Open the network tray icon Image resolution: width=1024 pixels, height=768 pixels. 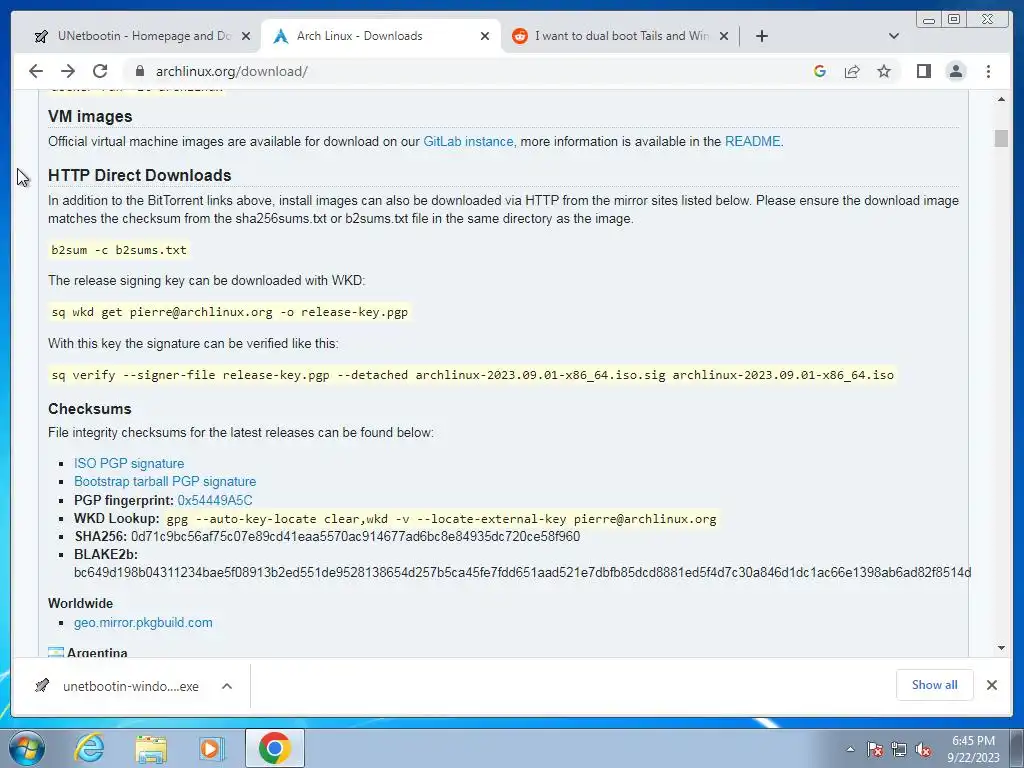pyautogui.click(x=899, y=749)
